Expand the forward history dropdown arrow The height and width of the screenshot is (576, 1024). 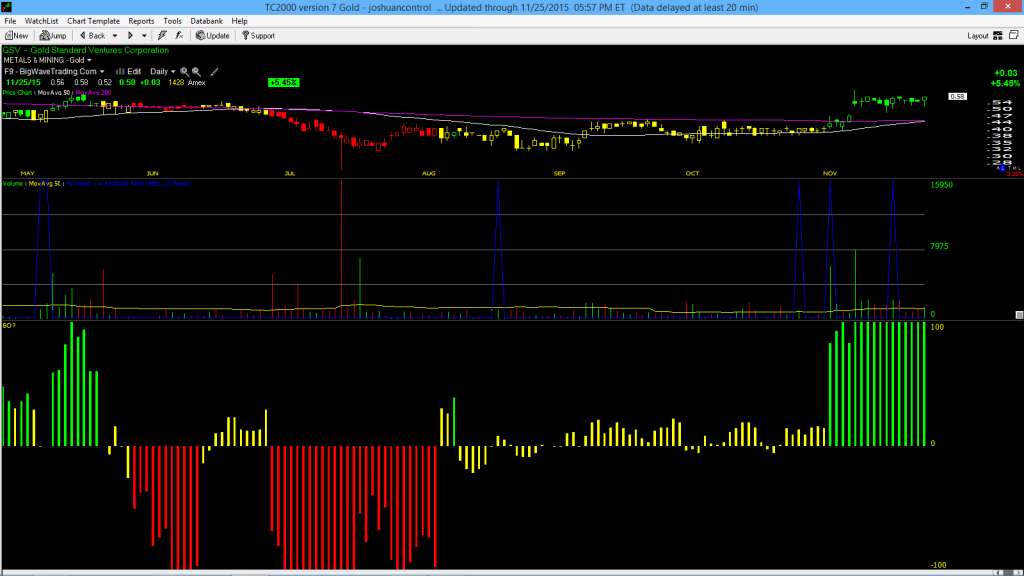(144, 36)
